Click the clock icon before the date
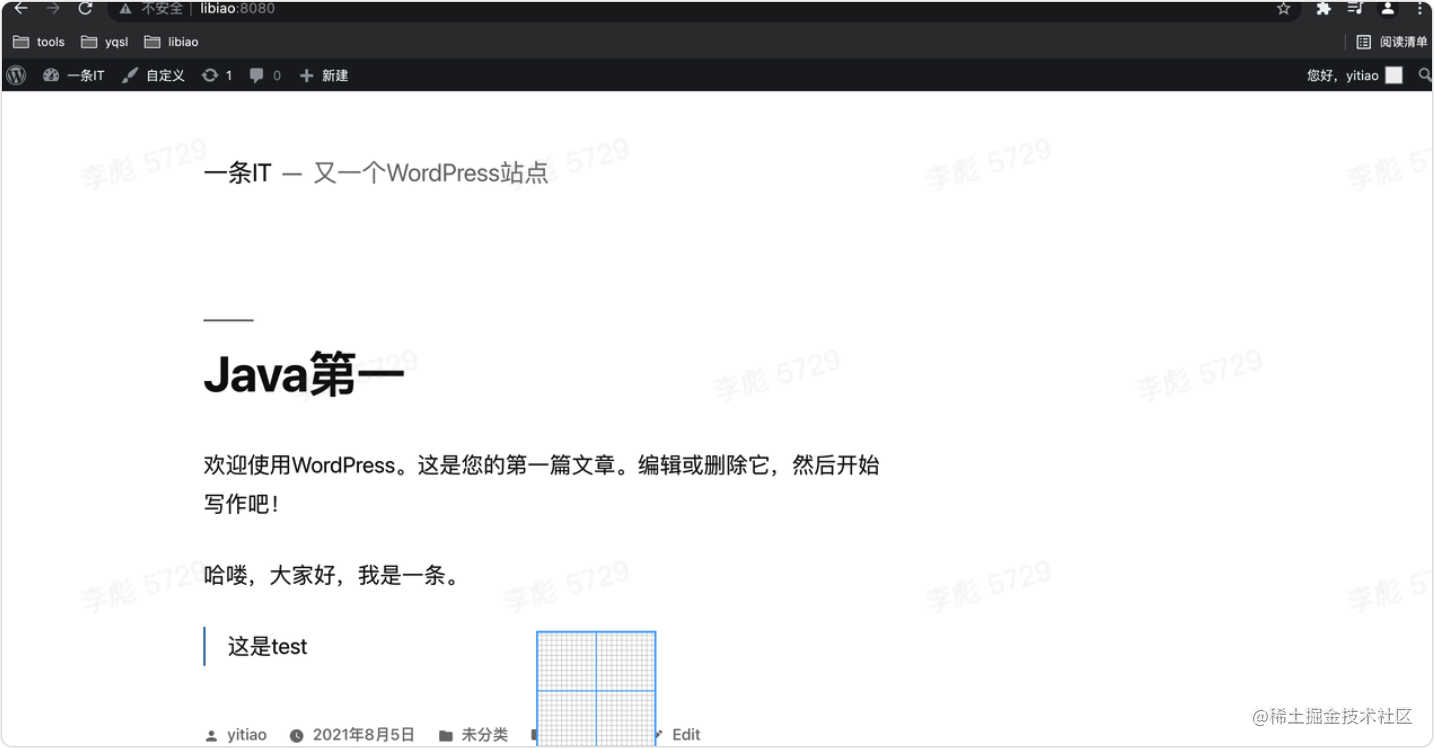The width and height of the screenshot is (1434, 748). (297, 736)
